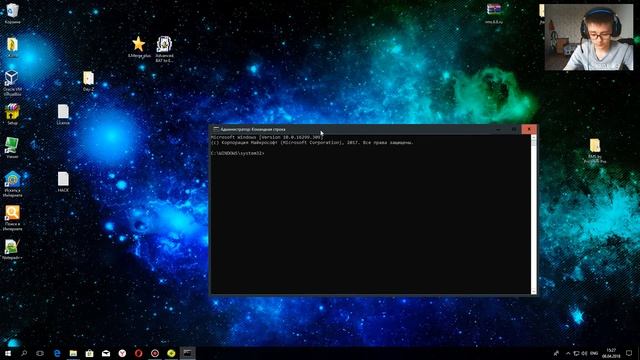Open the volume tray icon
This screenshot has width=640, height=360.
(x=584, y=353)
